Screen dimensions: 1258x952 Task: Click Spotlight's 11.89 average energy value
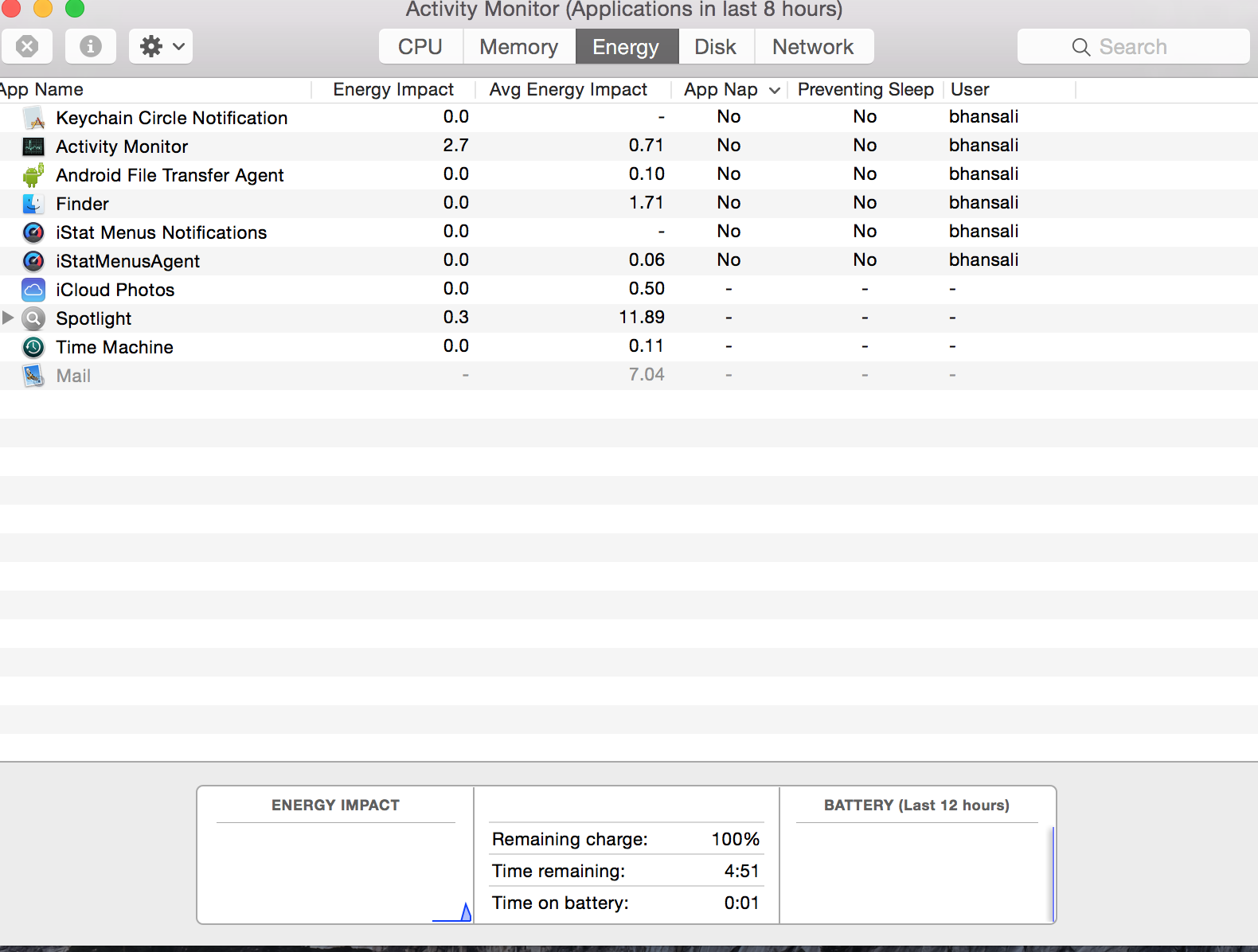tap(642, 317)
